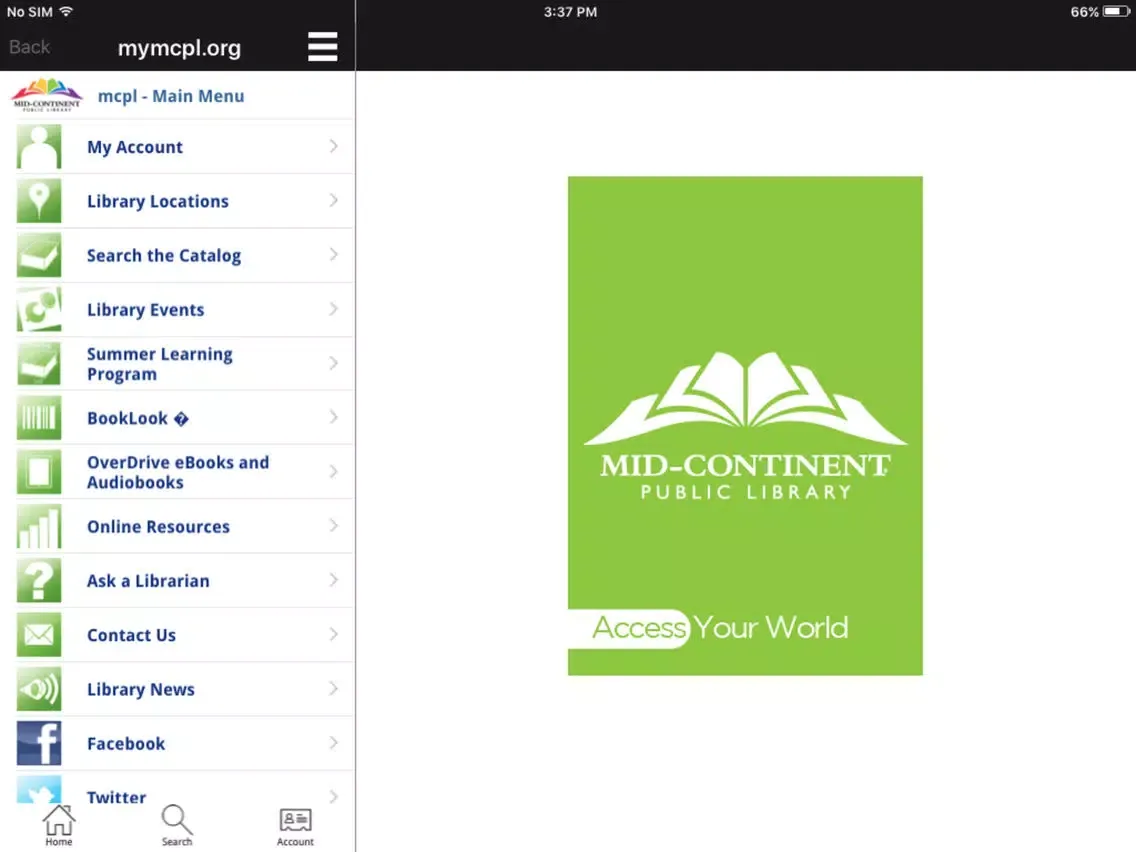Select Library Events menu label
This screenshot has height=852, width=1136.
click(146, 310)
